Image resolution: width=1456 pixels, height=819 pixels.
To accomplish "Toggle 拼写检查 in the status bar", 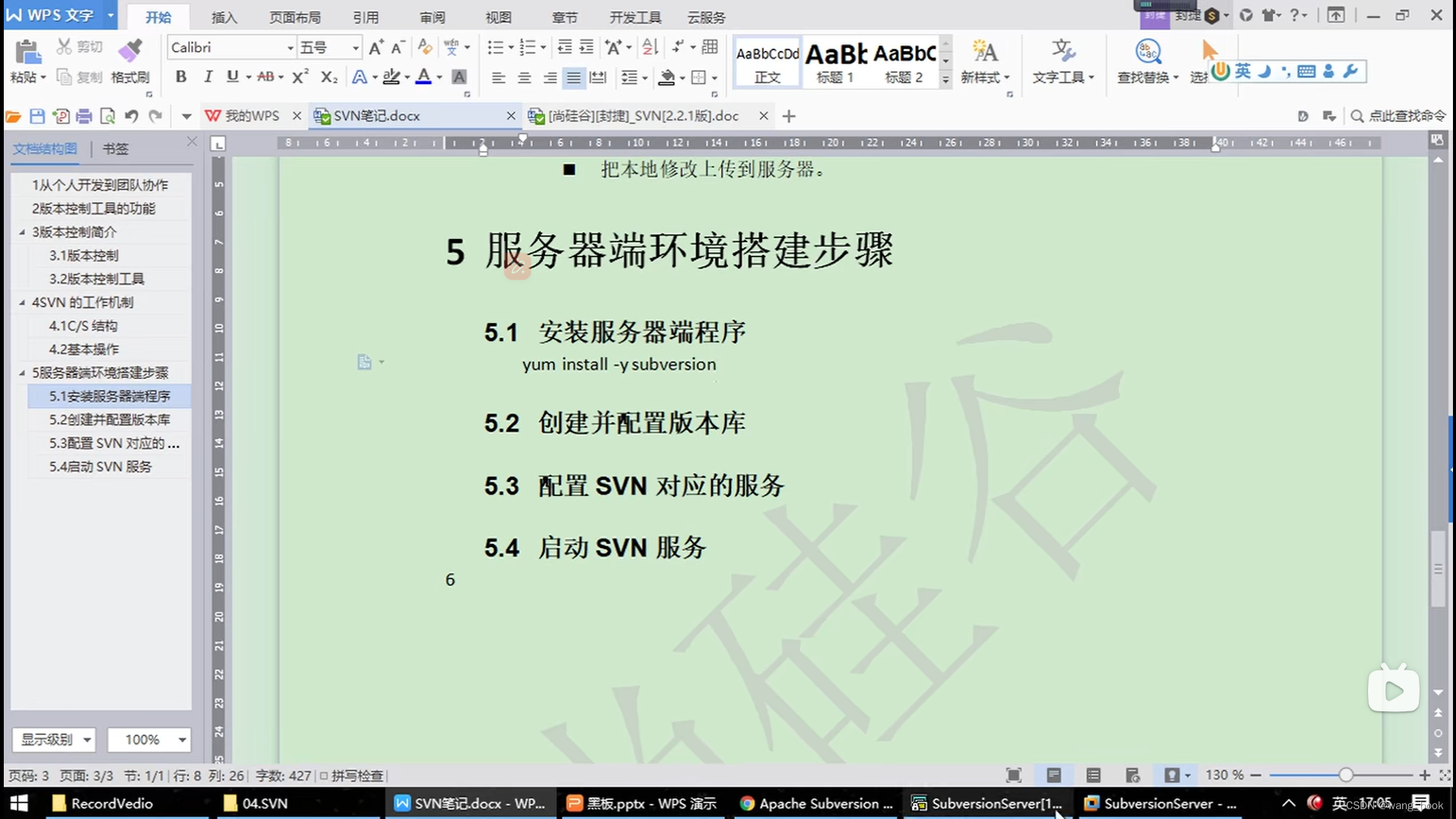I will 353,775.
